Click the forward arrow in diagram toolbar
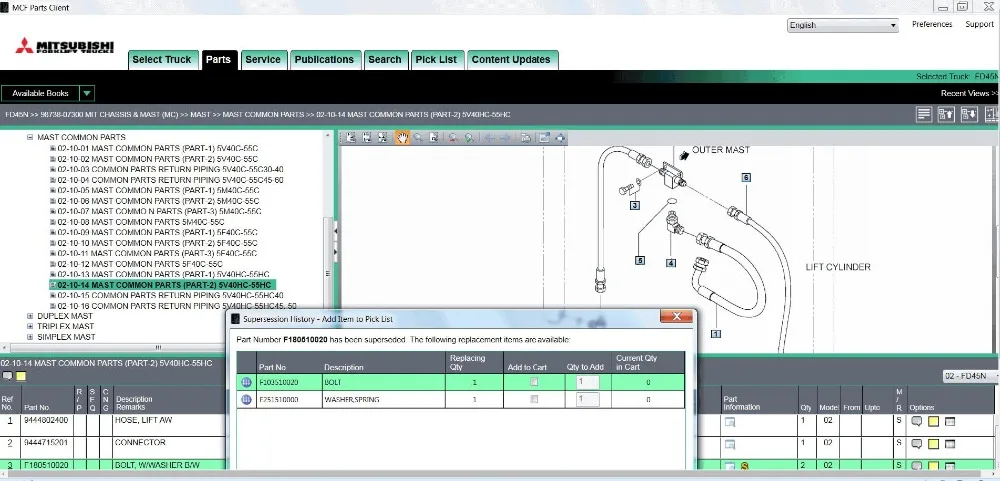Screen dimensions: 1000x481 (x=504, y=137)
